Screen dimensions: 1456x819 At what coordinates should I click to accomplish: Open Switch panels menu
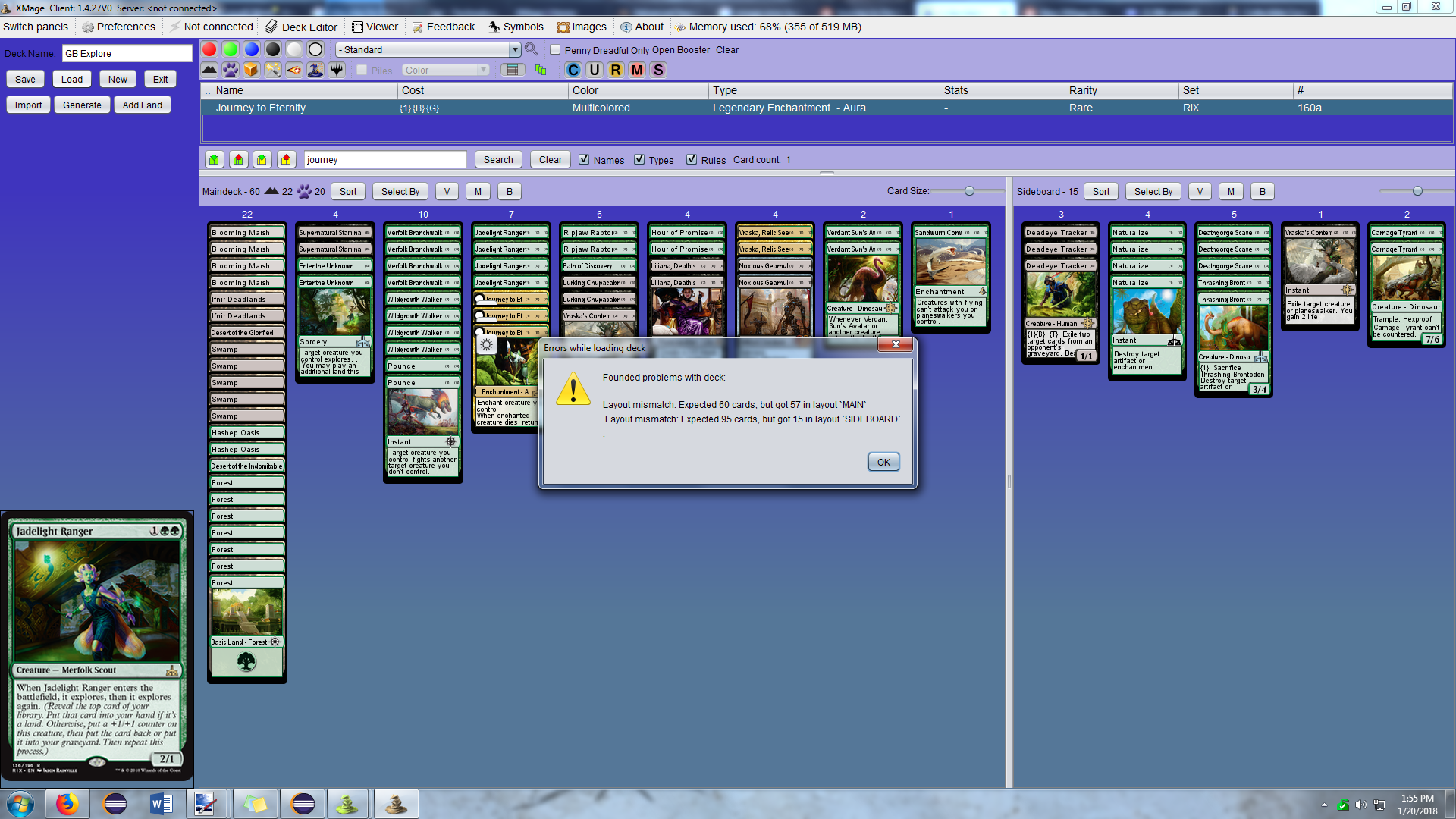pos(36,27)
